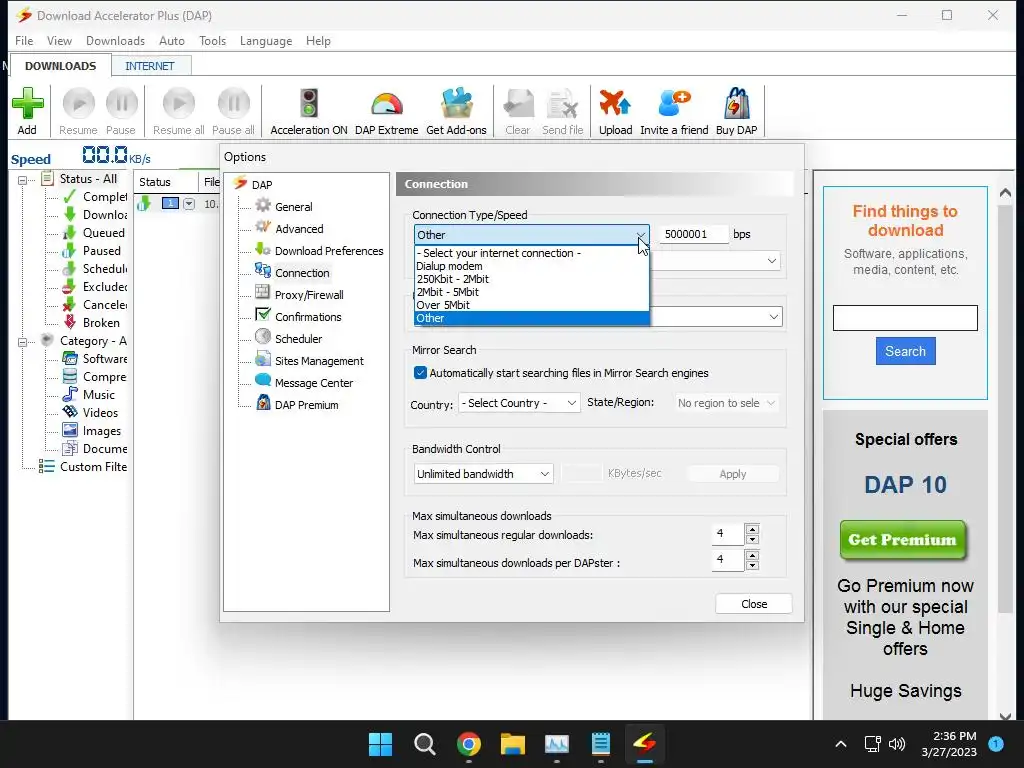The image size is (1024, 768).
Task: Select Completed in status tree
Action: (x=104, y=197)
